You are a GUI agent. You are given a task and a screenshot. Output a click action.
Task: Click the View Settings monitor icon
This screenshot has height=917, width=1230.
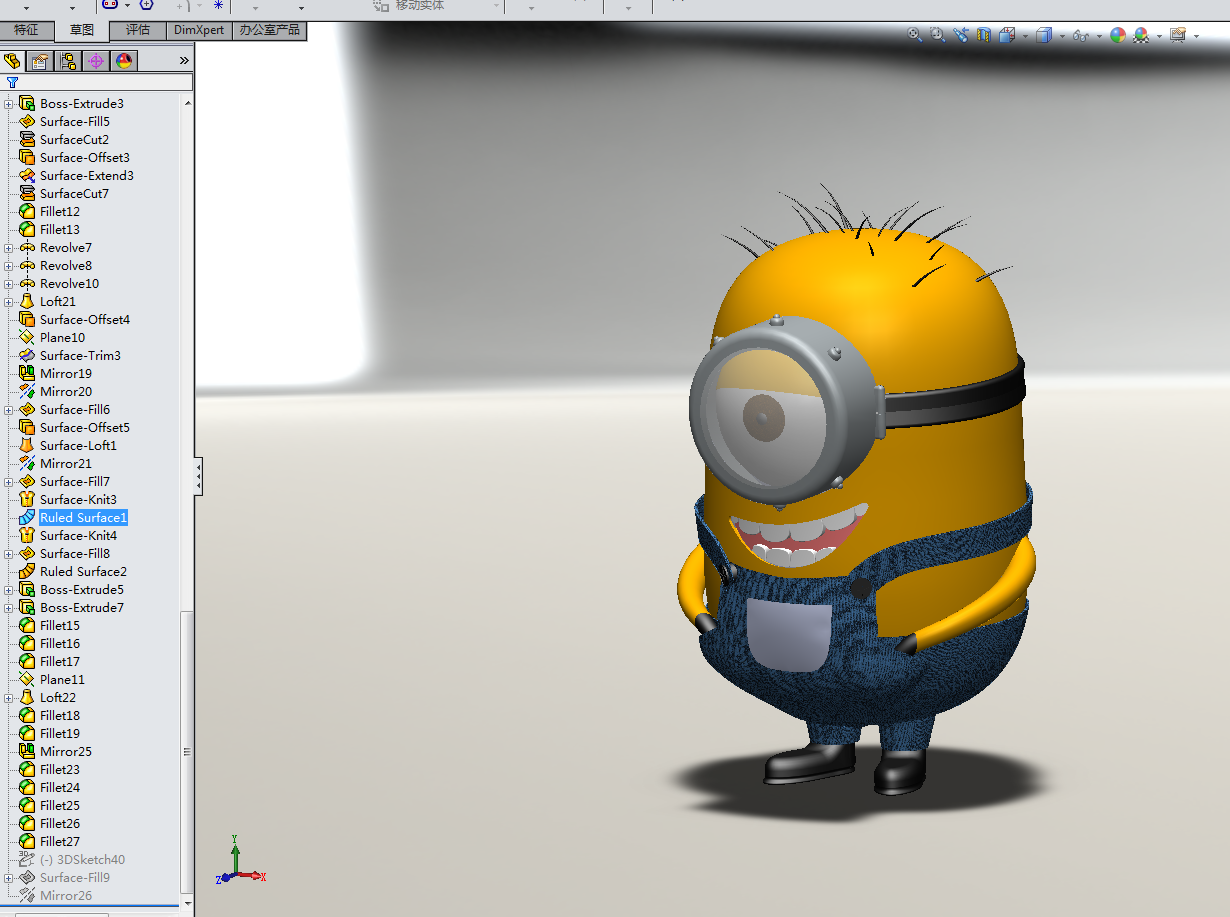click(x=1177, y=35)
